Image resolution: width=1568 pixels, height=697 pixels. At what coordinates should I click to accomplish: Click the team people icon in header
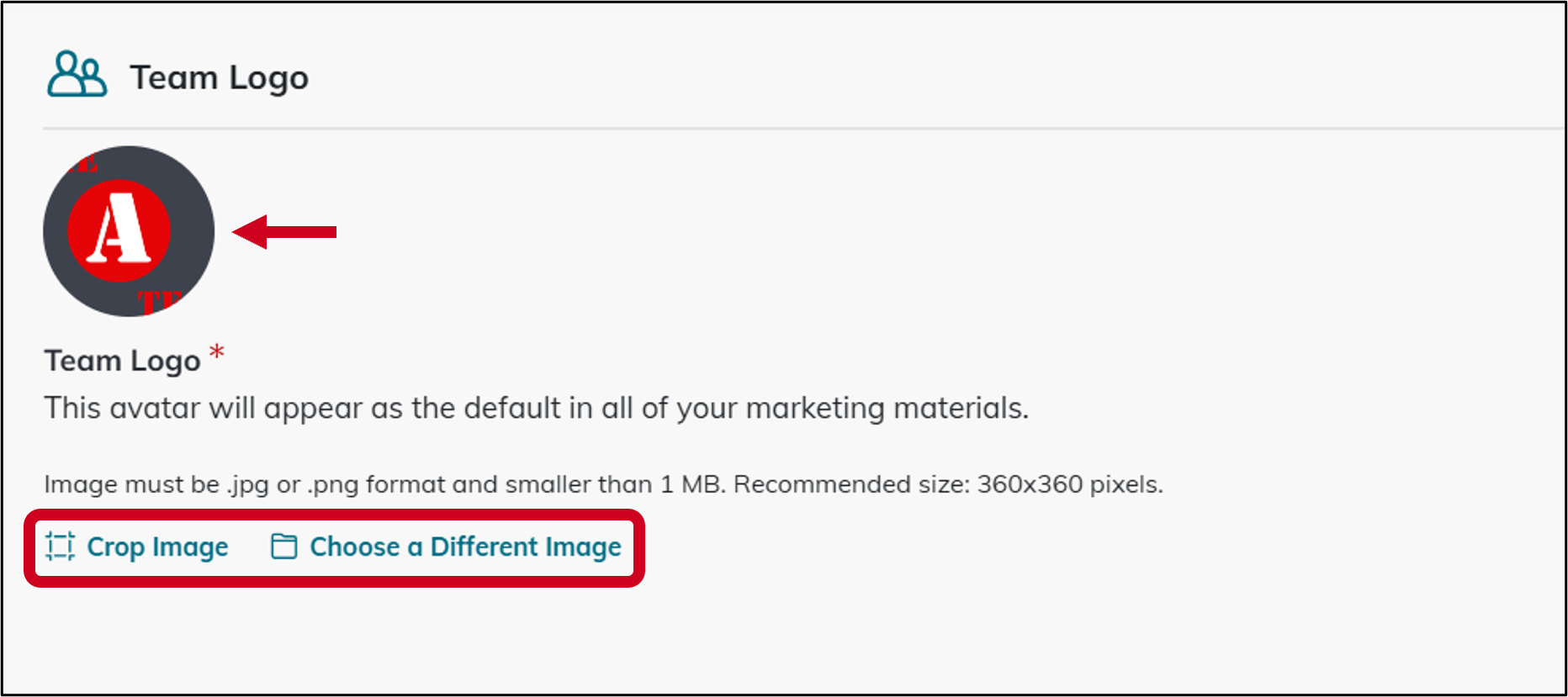[x=77, y=75]
